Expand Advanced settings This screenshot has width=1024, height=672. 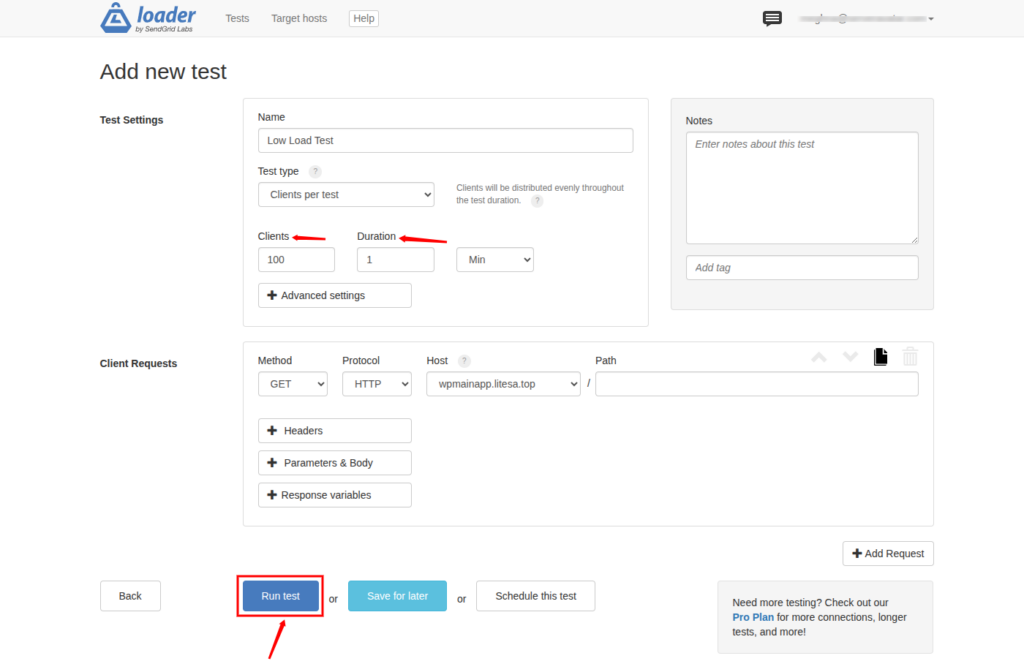click(x=334, y=295)
